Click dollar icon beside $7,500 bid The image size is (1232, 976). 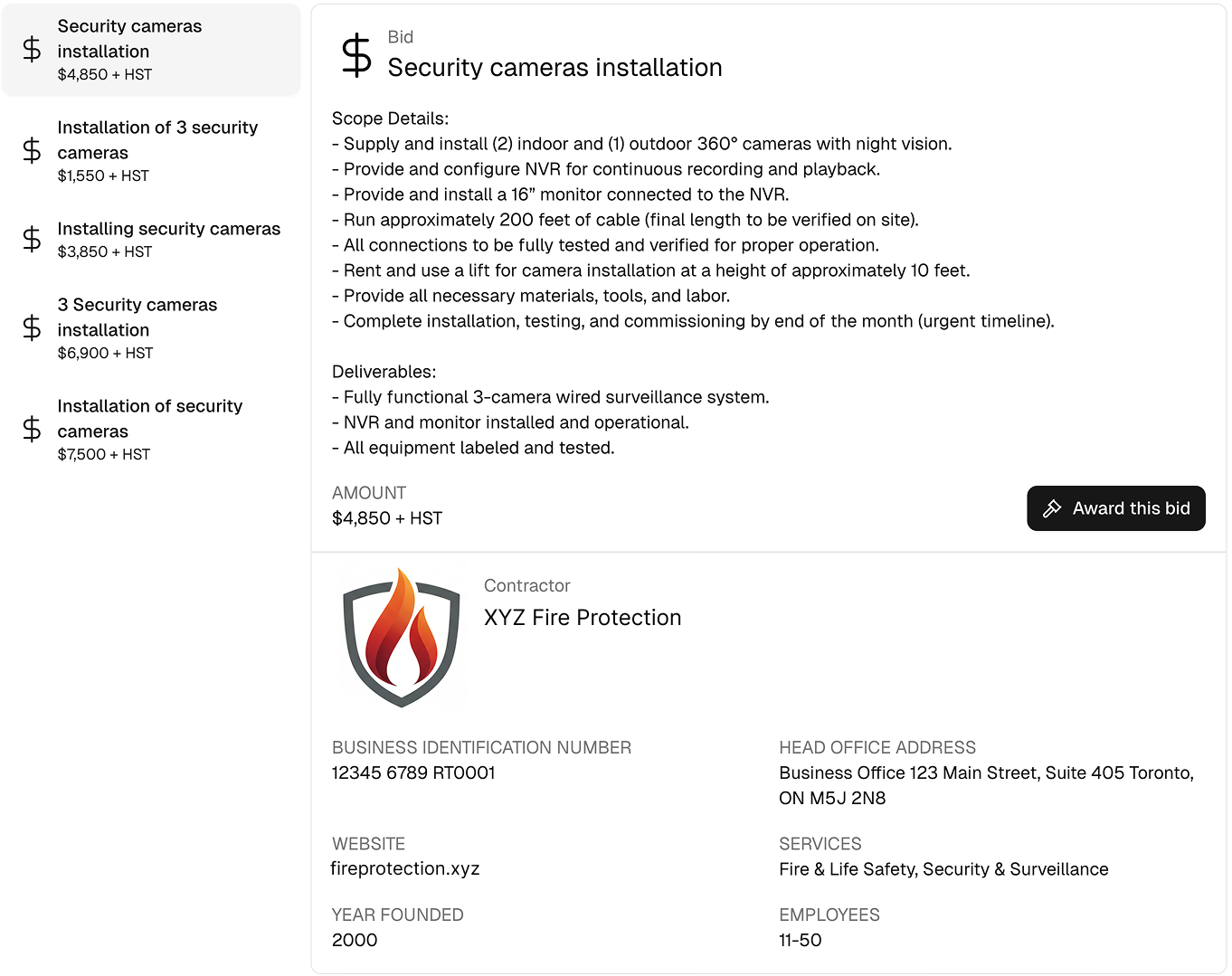[32, 430]
